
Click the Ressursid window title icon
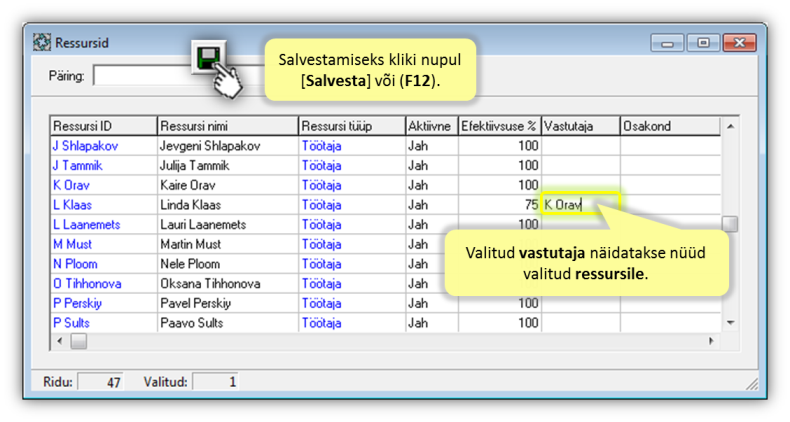point(42,42)
